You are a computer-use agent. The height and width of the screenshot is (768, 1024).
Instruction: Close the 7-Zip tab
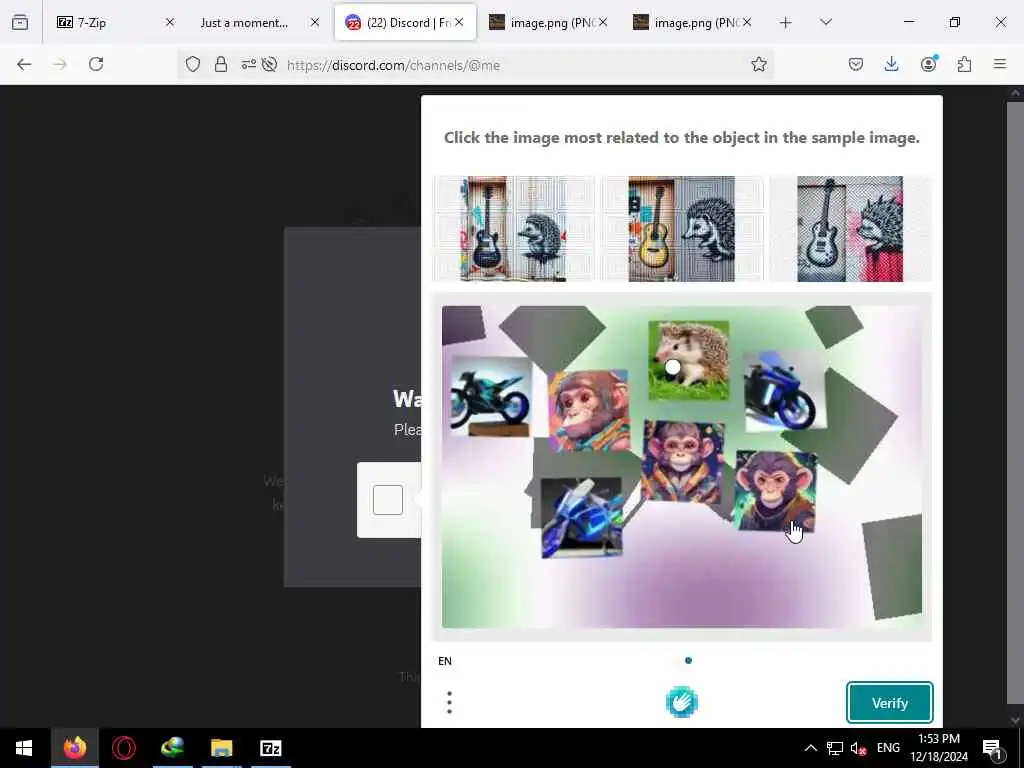coord(170,23)
